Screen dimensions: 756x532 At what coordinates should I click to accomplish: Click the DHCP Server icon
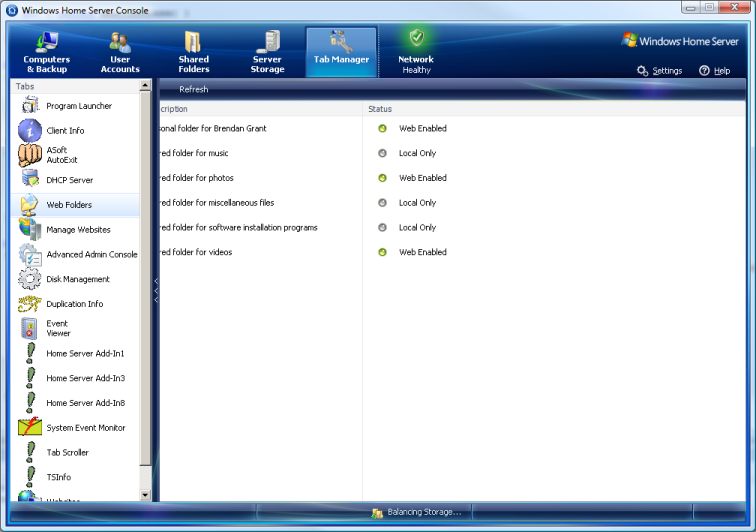(30, 178)
